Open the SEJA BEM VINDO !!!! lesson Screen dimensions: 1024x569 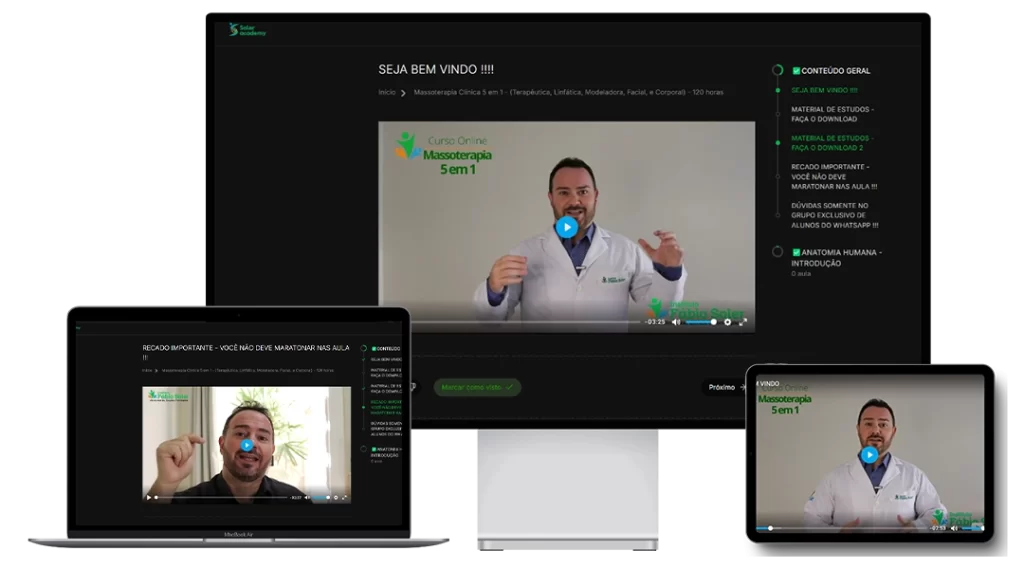pyautogui.click(x=824, y=90)
